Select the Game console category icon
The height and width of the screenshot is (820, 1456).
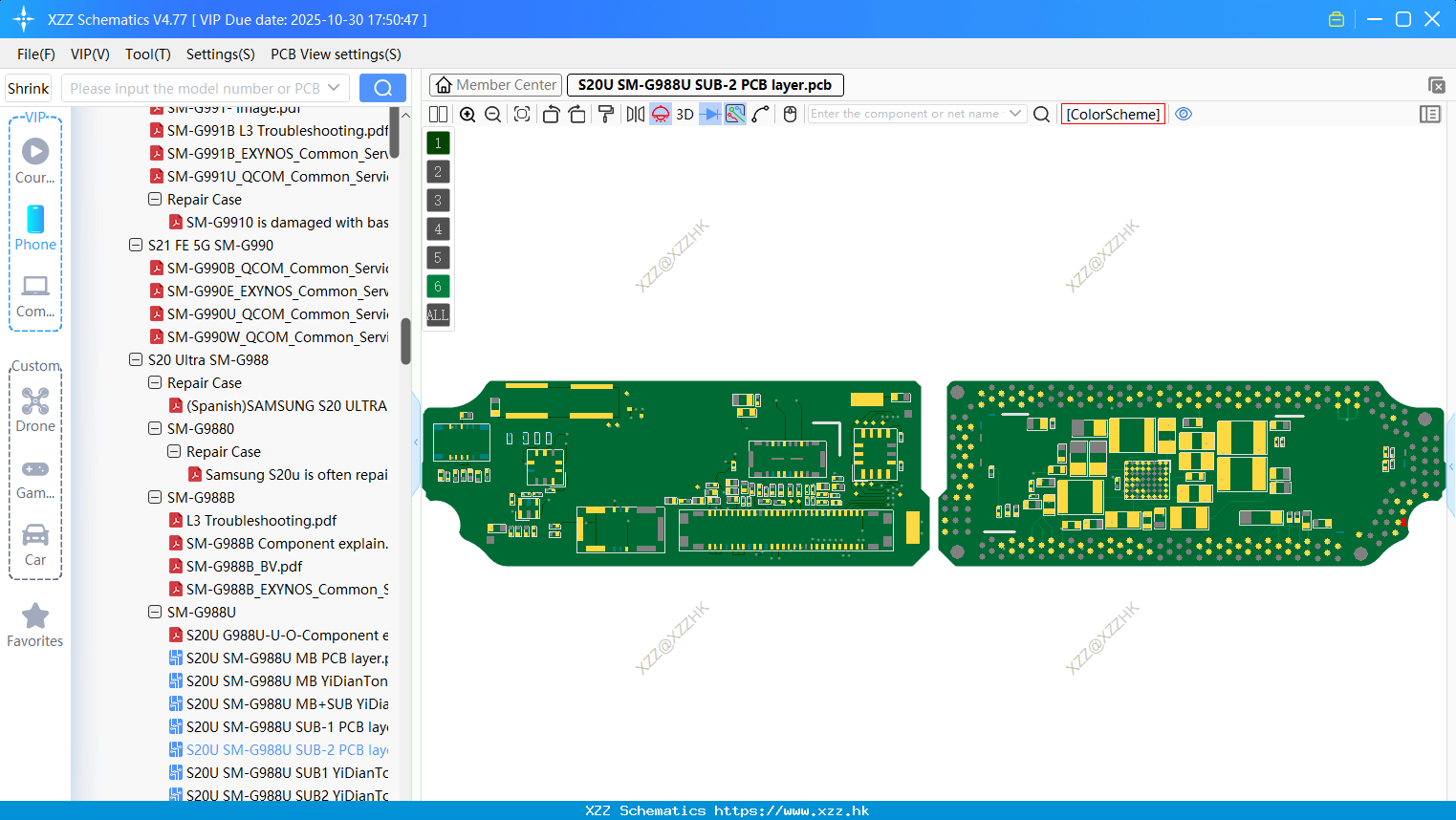[x=35, y=479]
